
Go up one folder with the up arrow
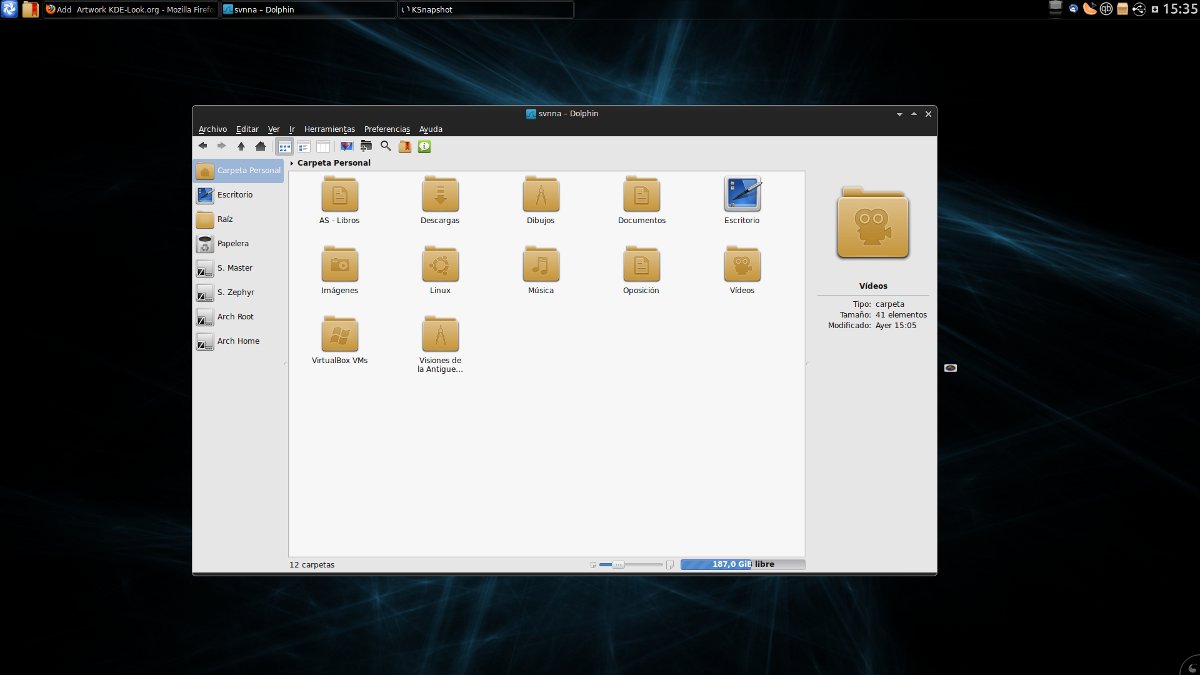tap(241, 146)
